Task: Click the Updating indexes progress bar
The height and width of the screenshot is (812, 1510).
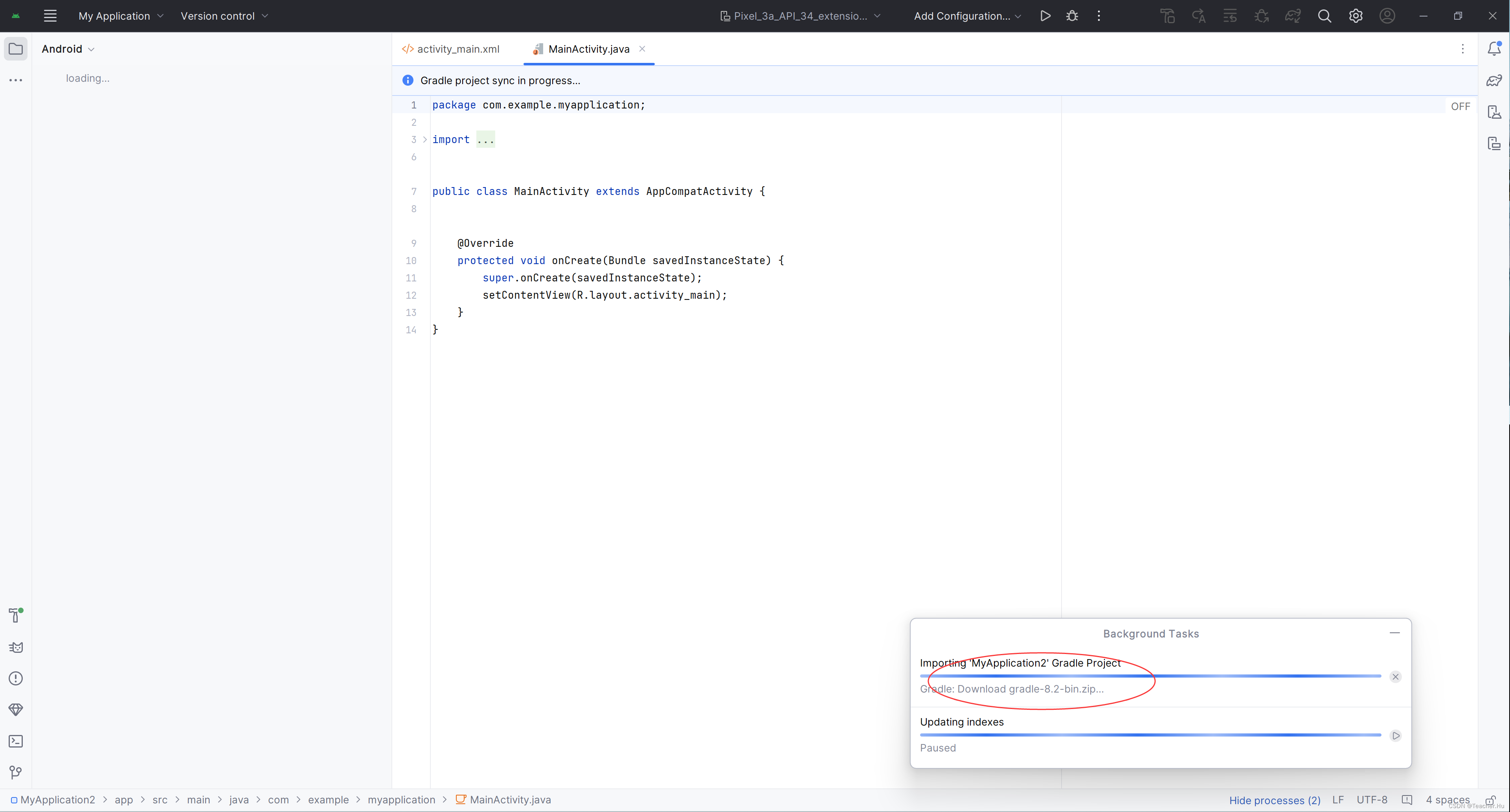Action: pos(1150,735)
